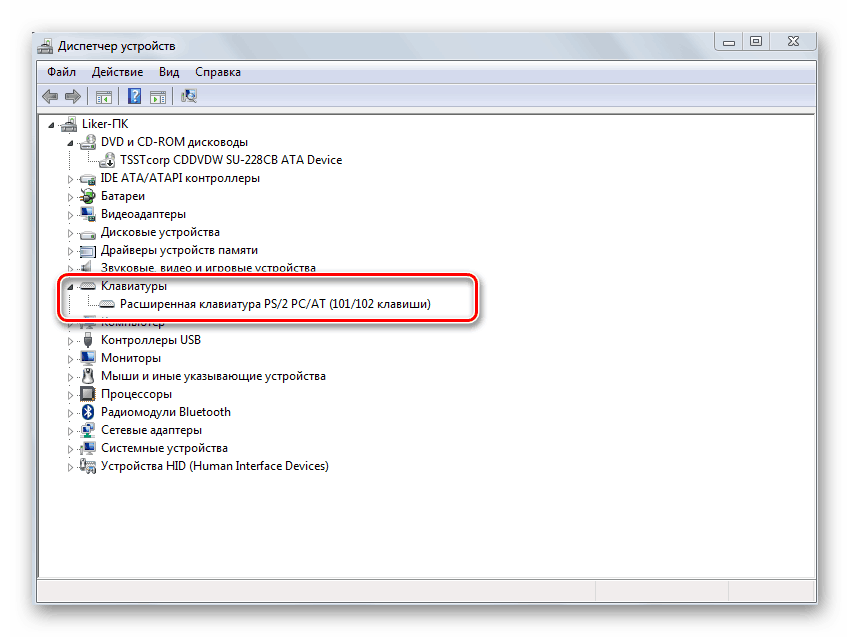Expand the Дисковые устройства node

click(x=70, y=233)
